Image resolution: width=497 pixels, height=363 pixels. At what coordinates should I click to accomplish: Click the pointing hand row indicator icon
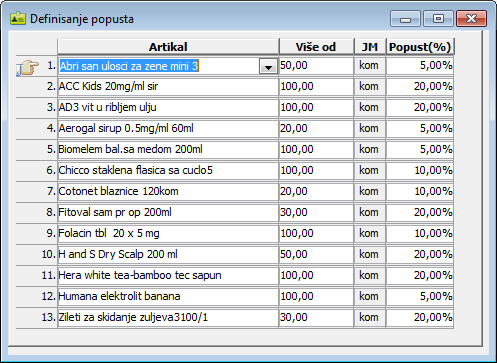point(28,67)
